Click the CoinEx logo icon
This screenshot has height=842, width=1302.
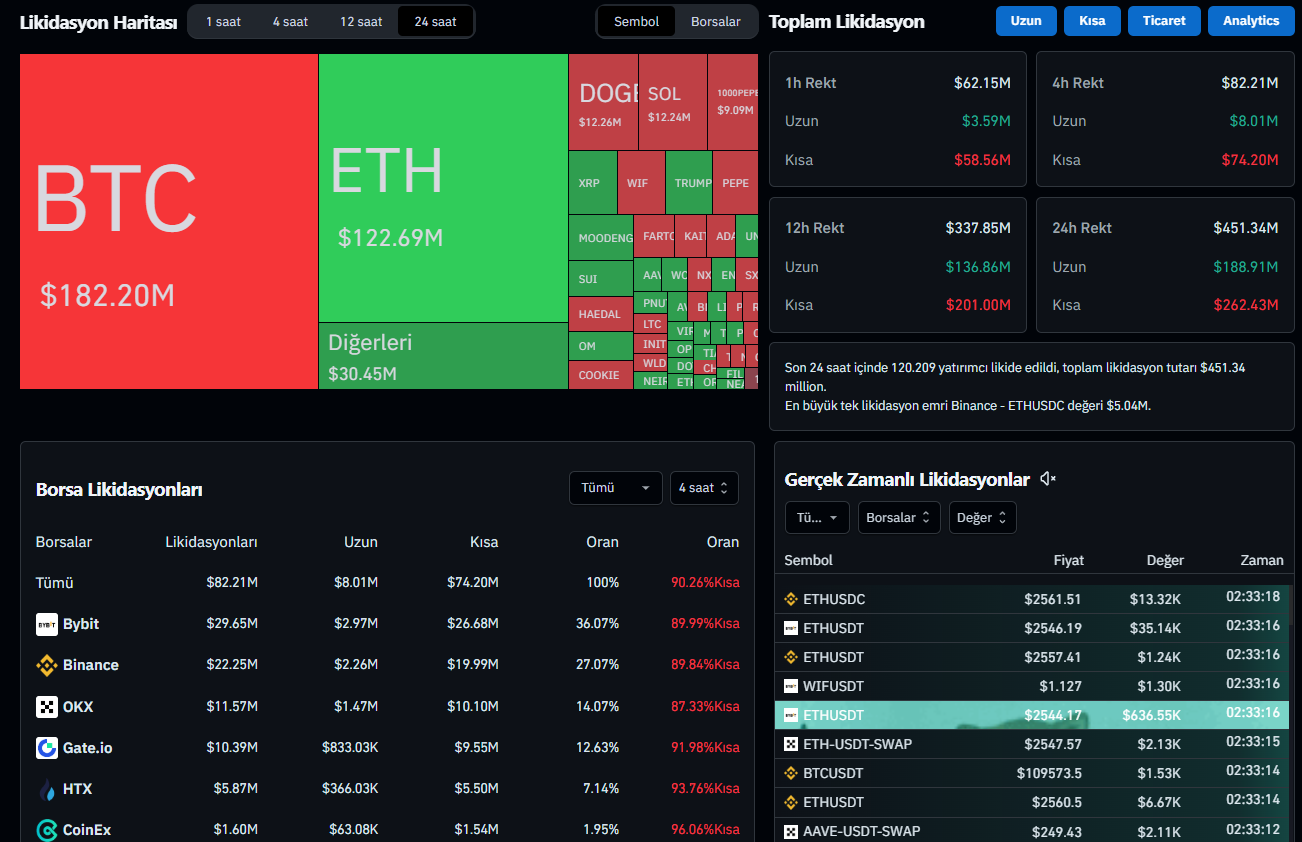[46, 830]
